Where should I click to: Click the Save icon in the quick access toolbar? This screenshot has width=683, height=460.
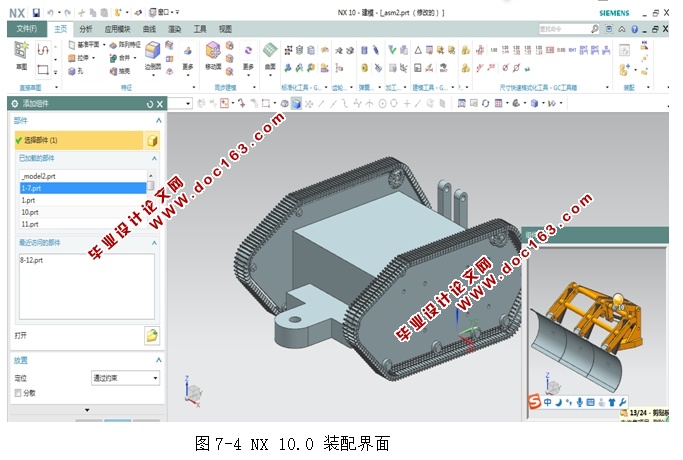(36, 13)
